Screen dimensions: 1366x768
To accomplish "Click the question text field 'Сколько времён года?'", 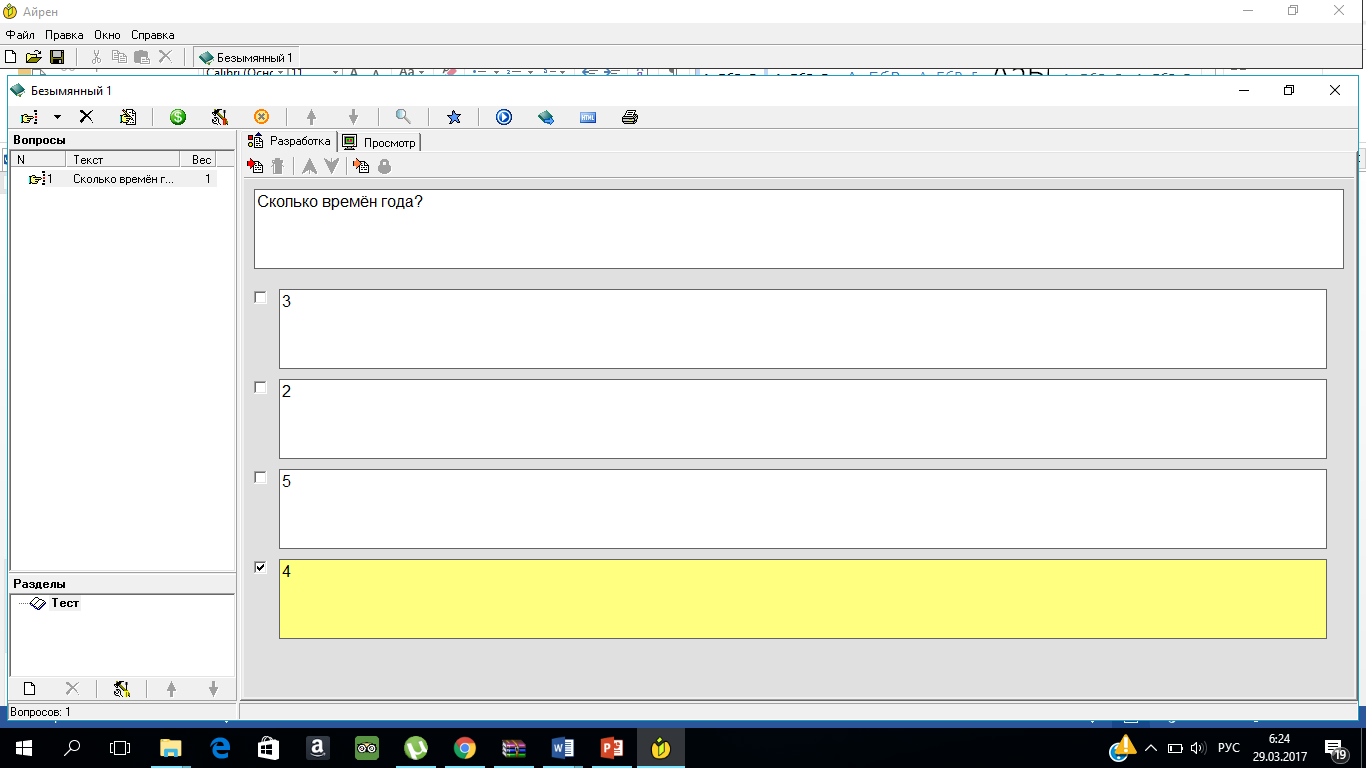I will (798, 229).
